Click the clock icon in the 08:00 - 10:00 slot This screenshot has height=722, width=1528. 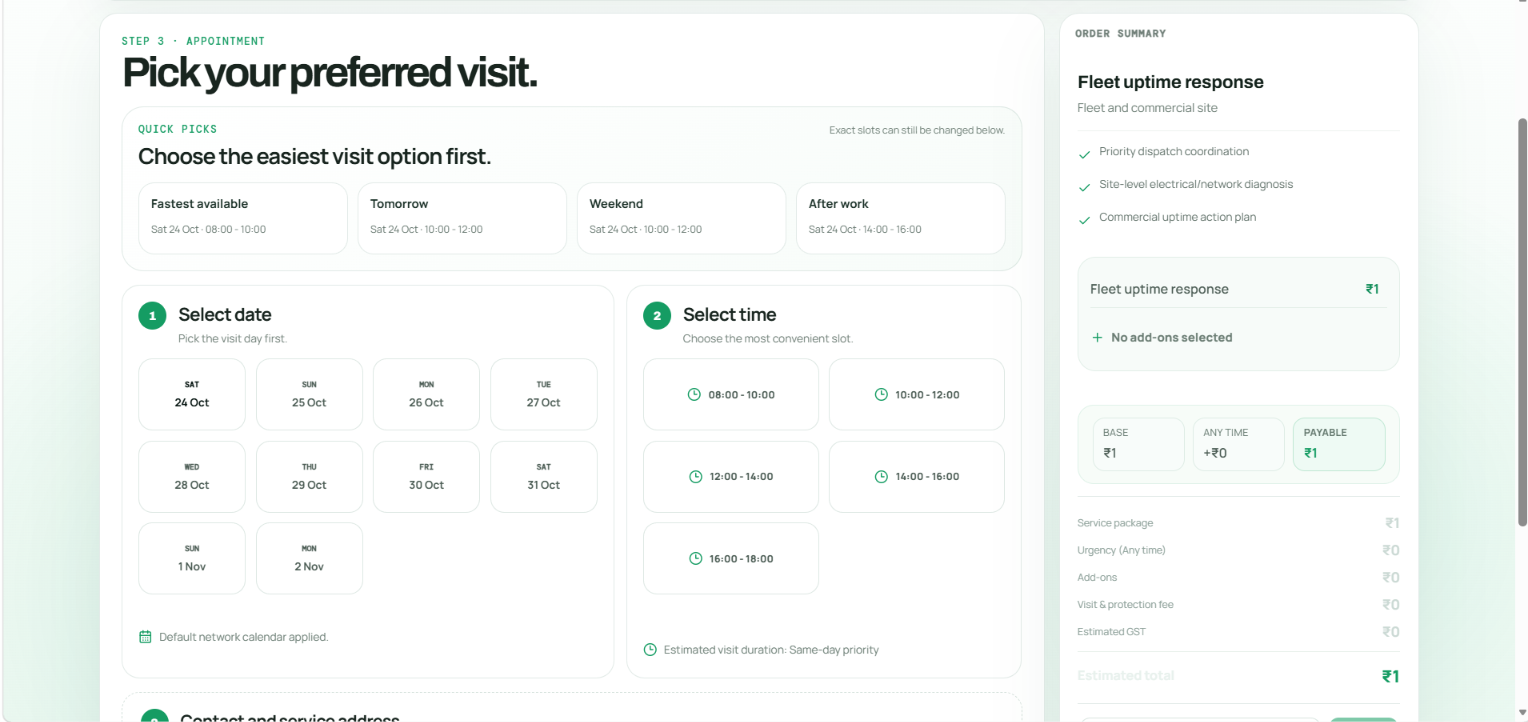click(x=695, y=395)
